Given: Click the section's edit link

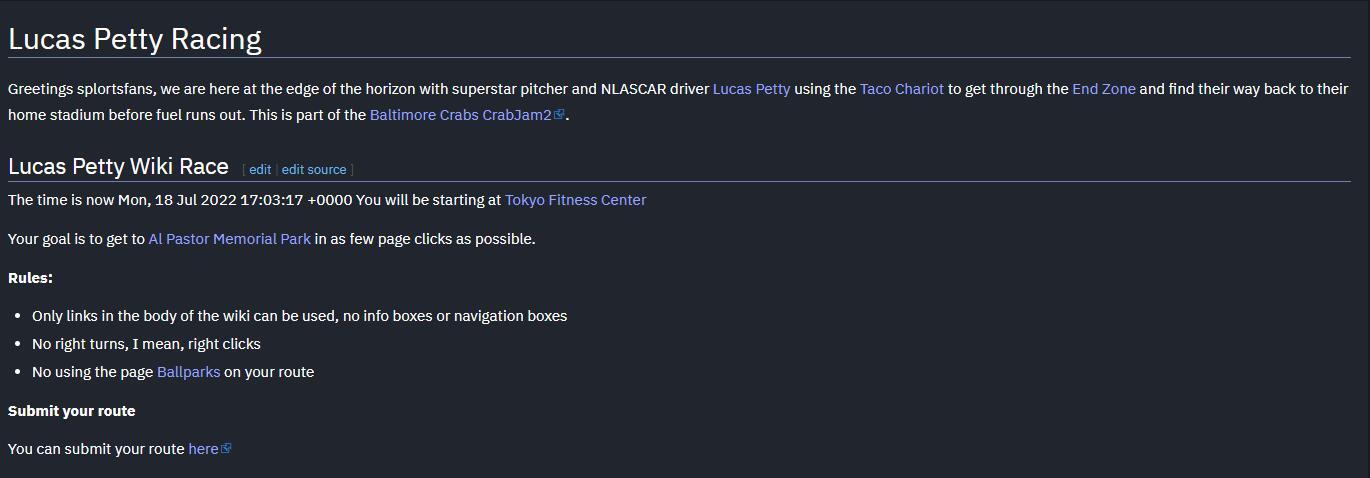Looking at the screenshot, I should [x=260, y=170].
